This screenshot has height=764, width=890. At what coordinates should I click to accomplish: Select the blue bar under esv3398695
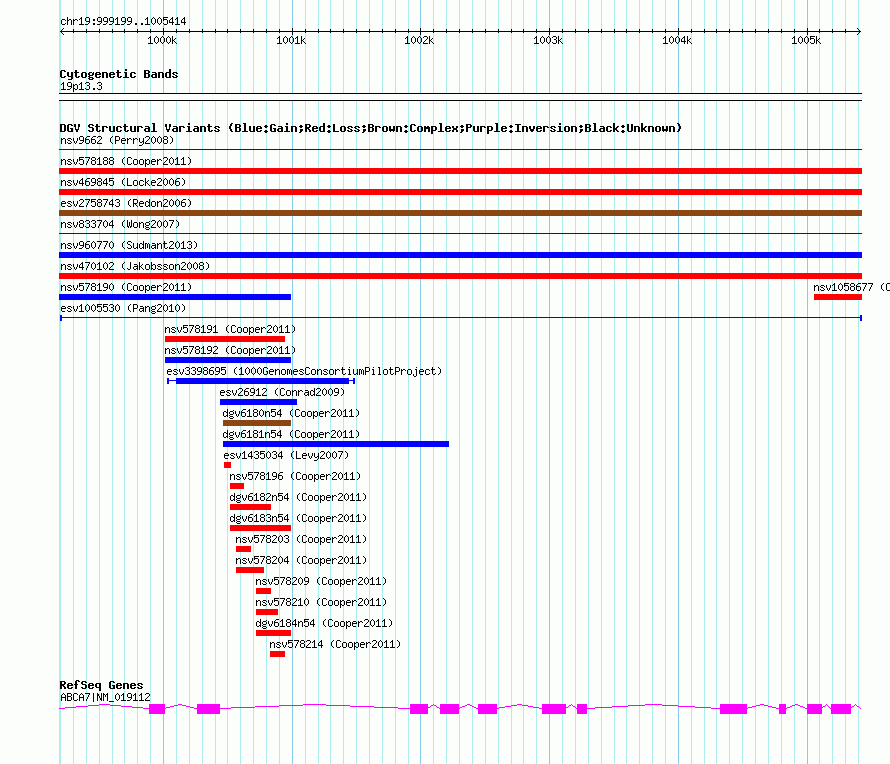coord(262,381)
